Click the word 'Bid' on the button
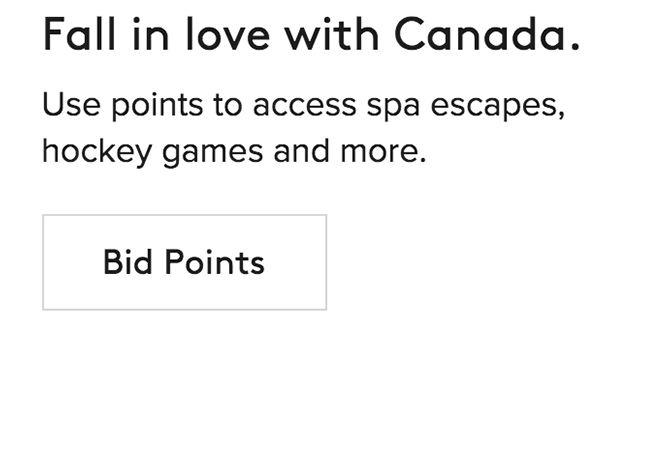 click(126, 262)
